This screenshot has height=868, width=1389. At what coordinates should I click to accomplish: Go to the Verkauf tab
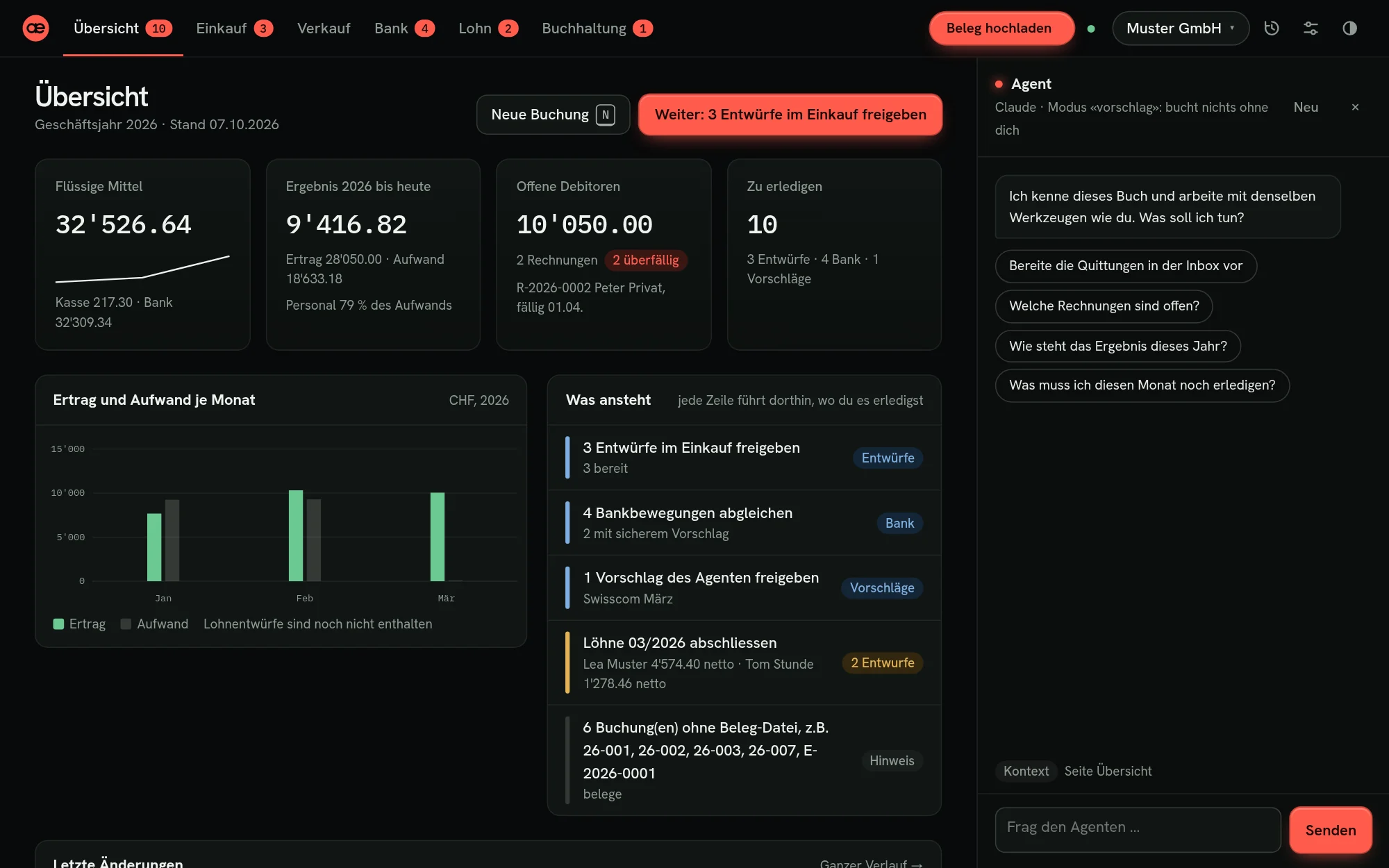click(324, 28)
